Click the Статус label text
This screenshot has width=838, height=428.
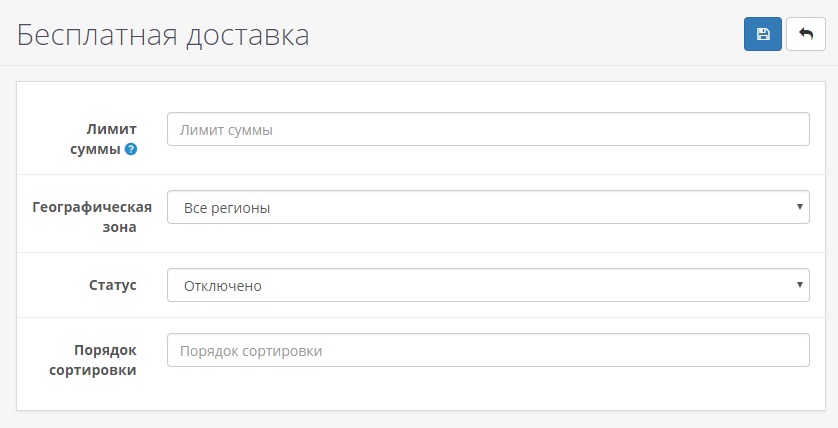[x=112, y=285]
